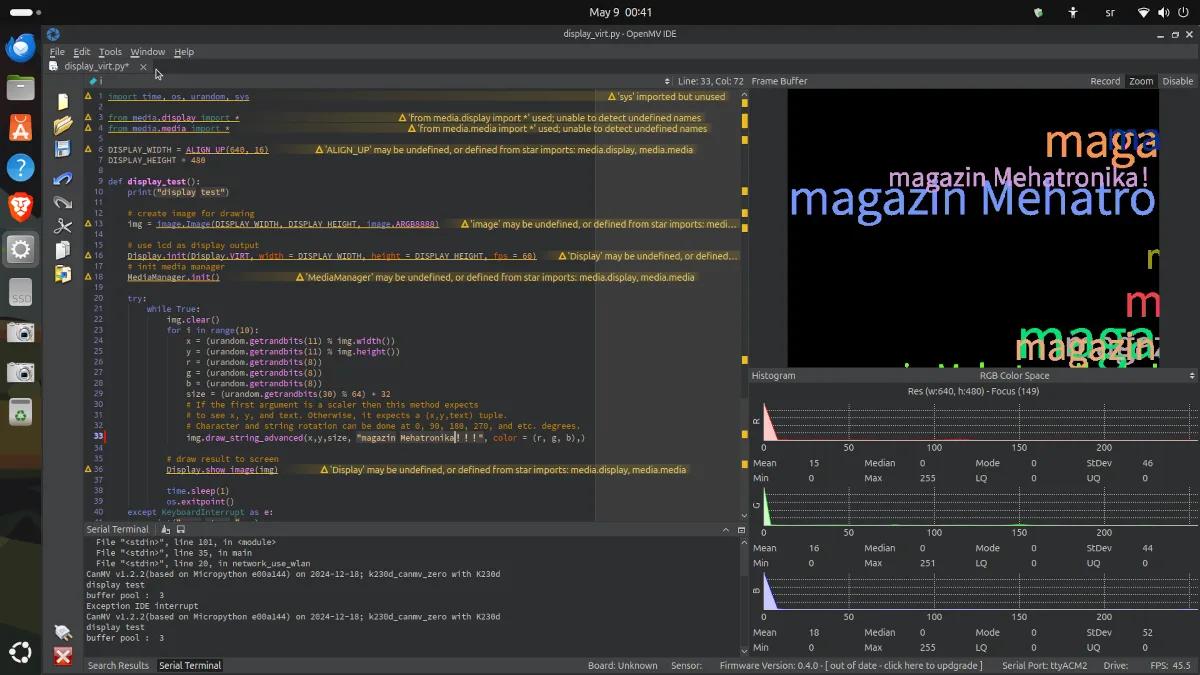Screen dimensions: 1200x675
Task: Click the editor vertical scrollbar
Action: (x=744, y=304)
